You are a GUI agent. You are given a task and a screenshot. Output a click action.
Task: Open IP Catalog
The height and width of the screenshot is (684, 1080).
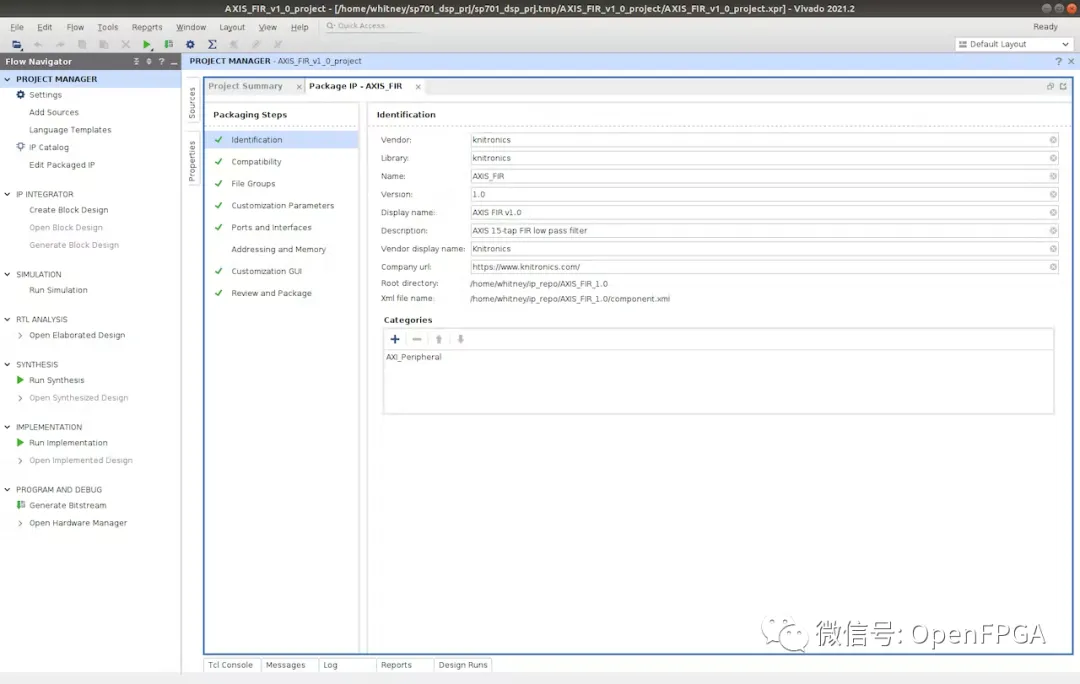click(x=49, y=147)
